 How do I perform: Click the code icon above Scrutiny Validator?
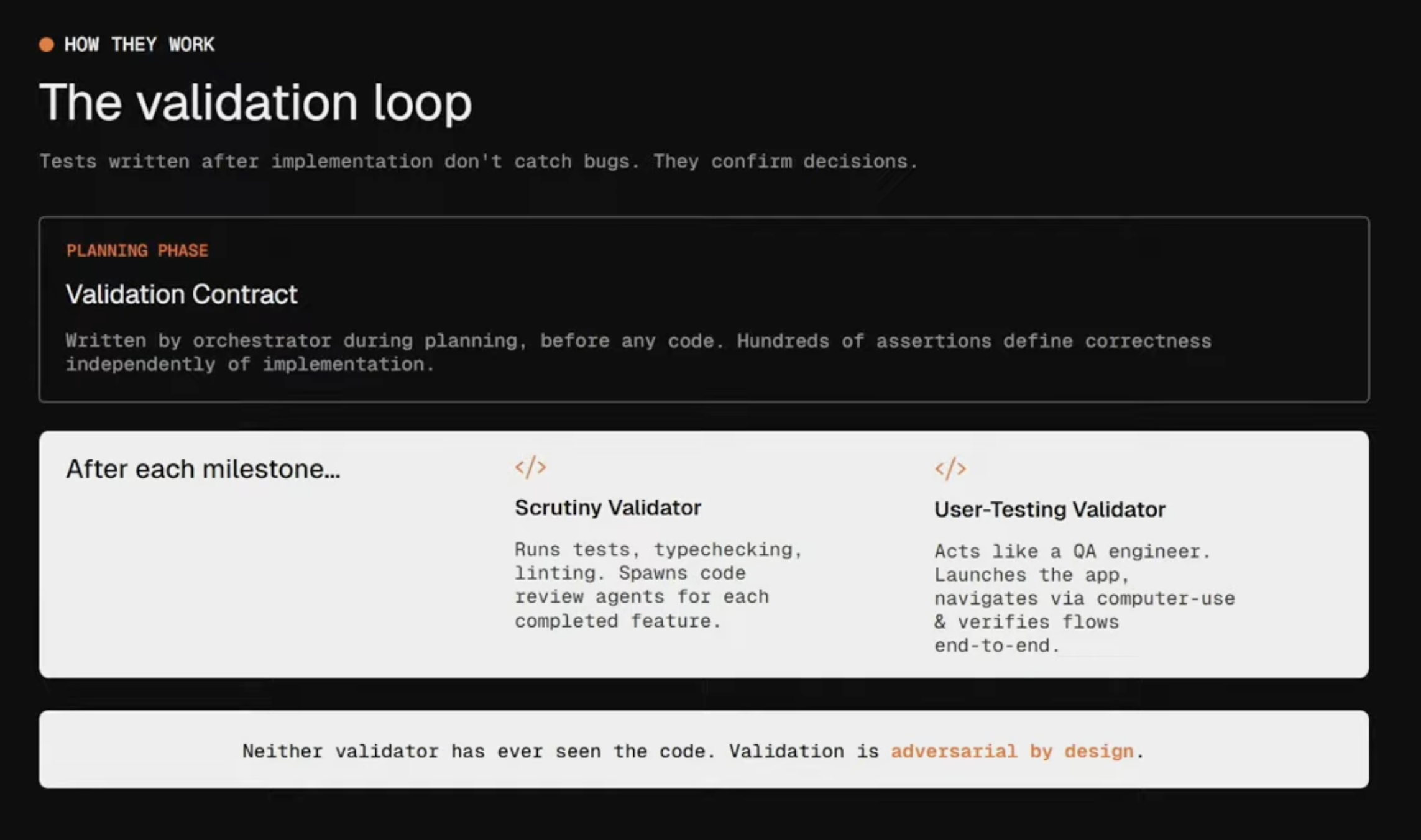[x=531, y=468]
